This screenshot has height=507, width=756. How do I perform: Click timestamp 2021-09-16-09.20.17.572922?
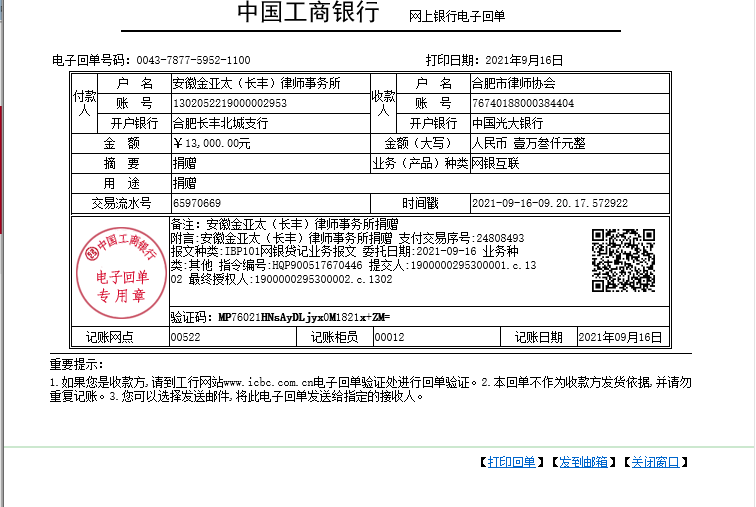[x=550, y=203]
